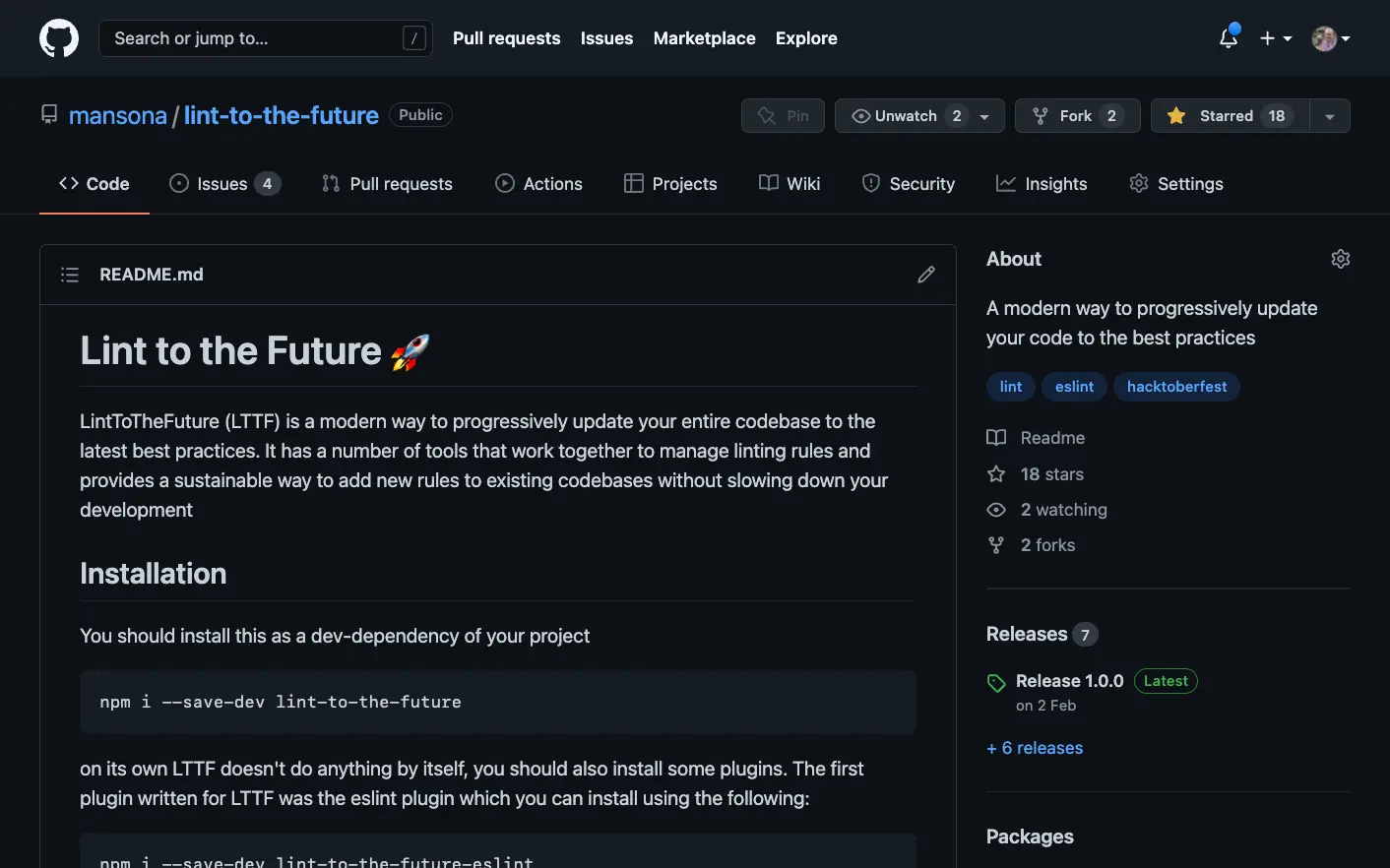Fork this repository

point(1078,116)
